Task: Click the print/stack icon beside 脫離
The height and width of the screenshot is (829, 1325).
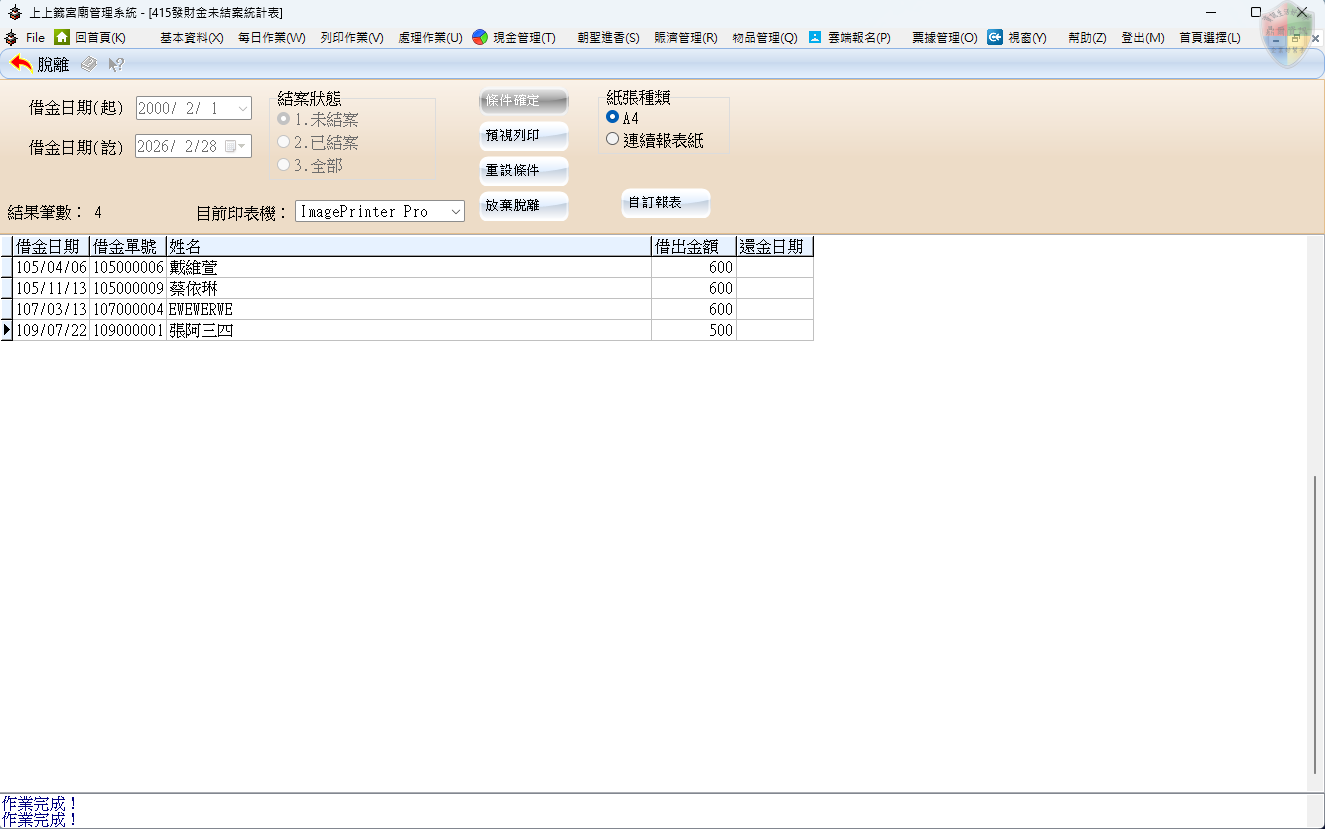Action: point(87,64)
